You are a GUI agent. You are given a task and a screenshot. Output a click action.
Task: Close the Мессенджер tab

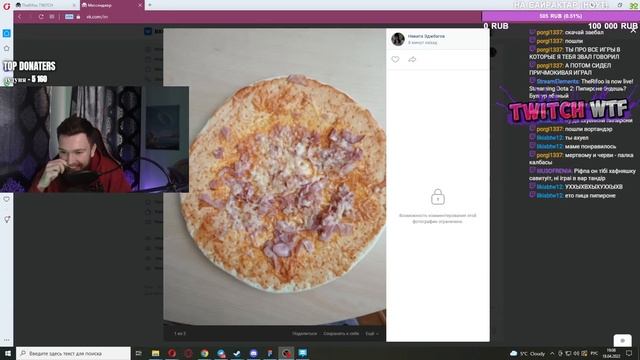pos(140,5)
